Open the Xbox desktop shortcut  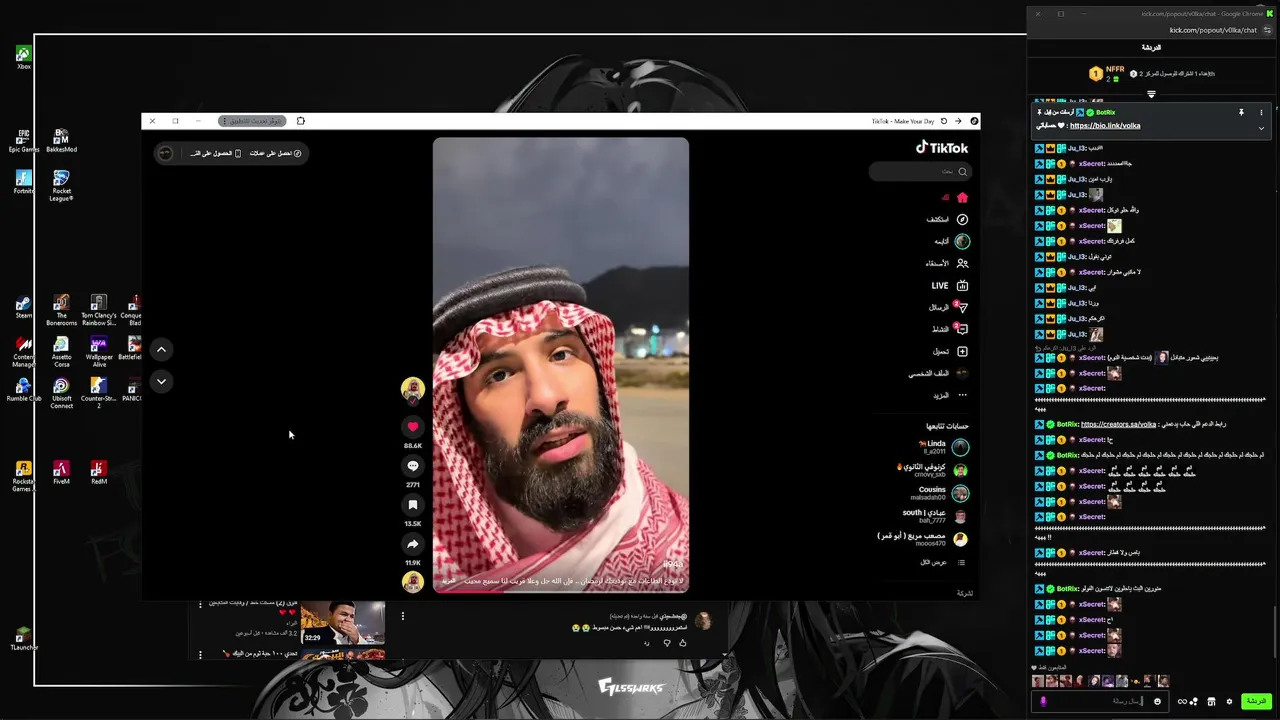click(24, 57)
